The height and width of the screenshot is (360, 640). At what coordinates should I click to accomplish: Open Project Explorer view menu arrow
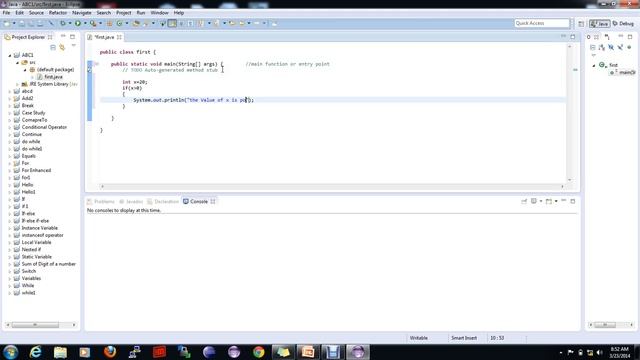(73, 46)
